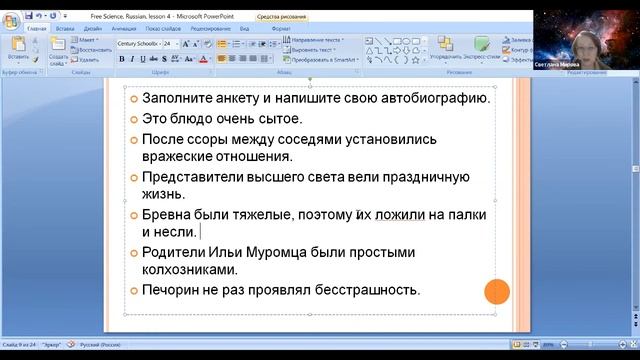Center the text in paragraph group
Screen dimensions: 640x360
coord(232,59)
